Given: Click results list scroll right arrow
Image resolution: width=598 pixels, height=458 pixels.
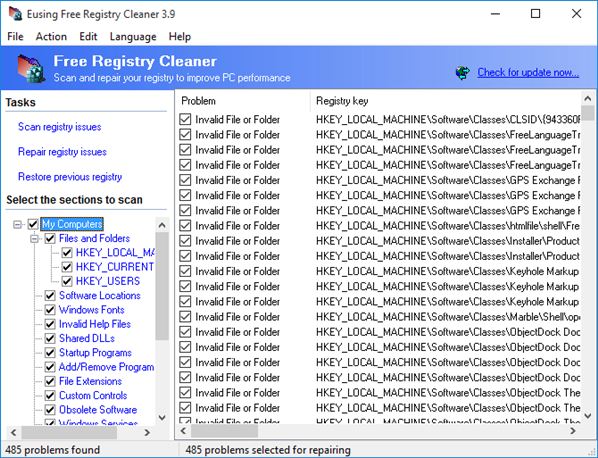Looking at the screenshot, I should pyautogui.click(x=573, y=431).
